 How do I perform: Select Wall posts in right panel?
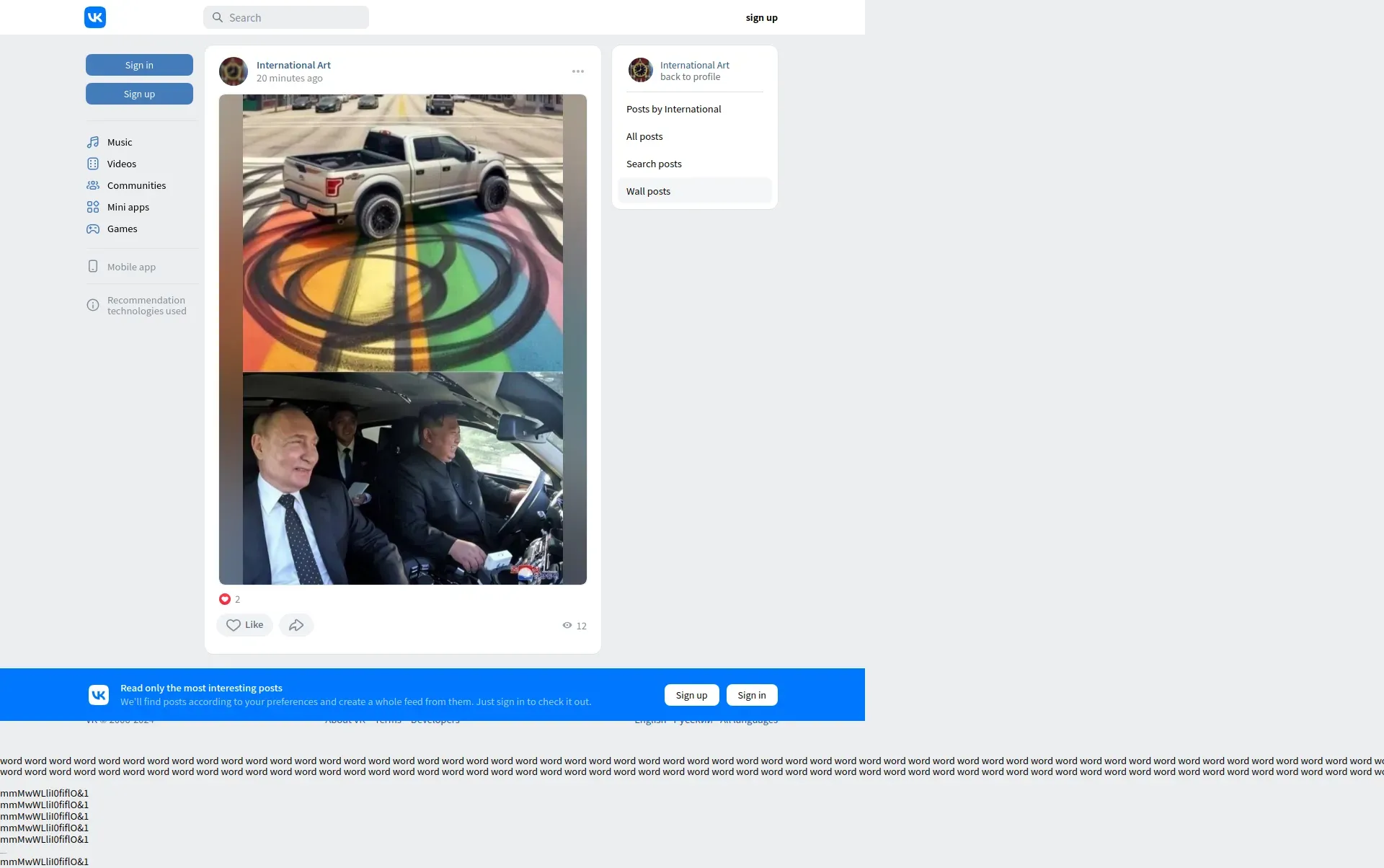(x=648, y=191)
